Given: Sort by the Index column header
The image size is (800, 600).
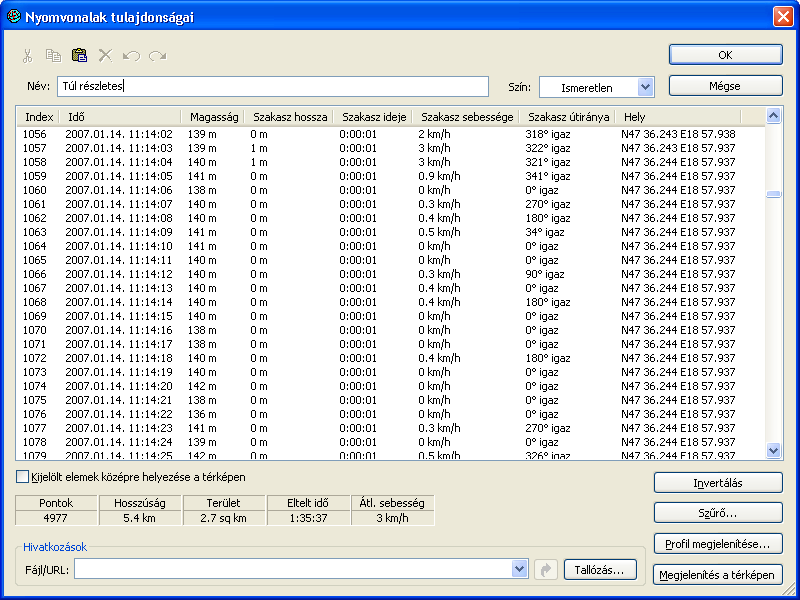Looking at the screenshot, I should (38, 117).
